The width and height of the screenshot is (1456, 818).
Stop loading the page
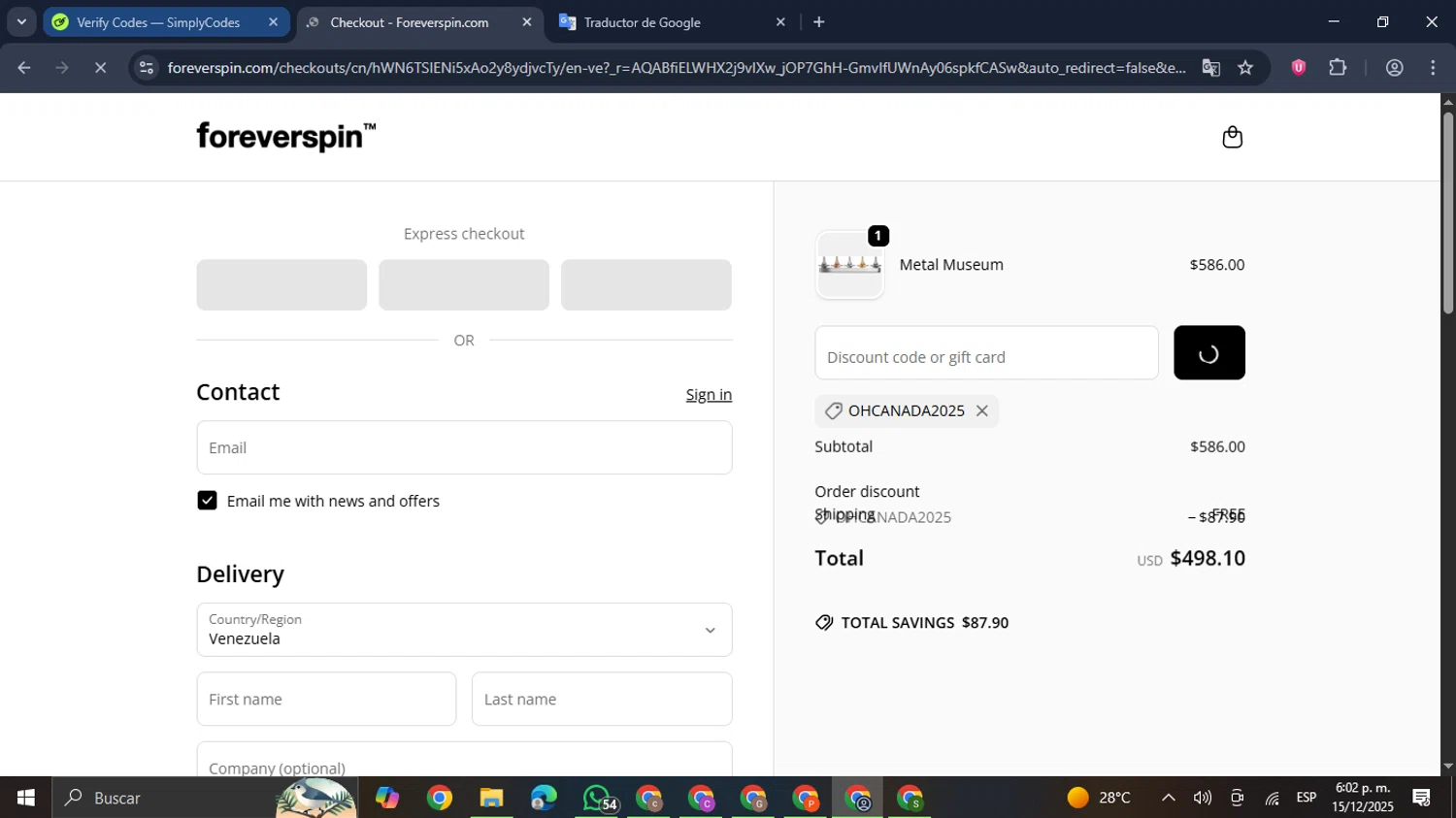click(100, 68)
